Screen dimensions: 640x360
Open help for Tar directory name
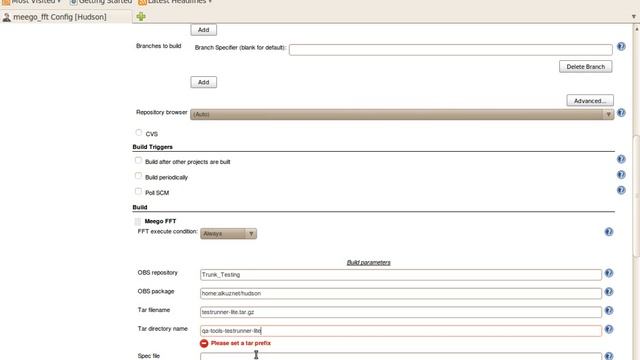click(x=609, y=329)
